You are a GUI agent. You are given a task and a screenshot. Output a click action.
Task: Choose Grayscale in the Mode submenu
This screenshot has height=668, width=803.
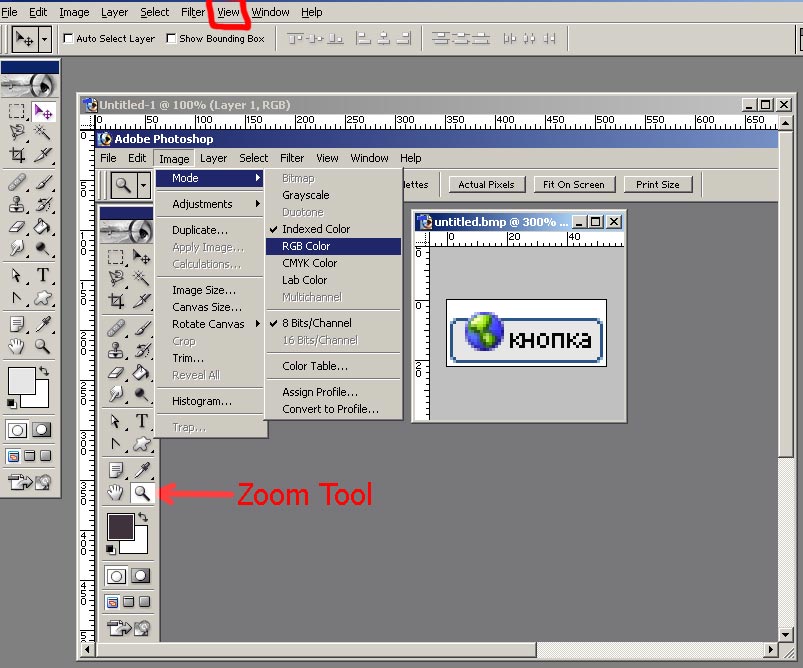(333, 195)
